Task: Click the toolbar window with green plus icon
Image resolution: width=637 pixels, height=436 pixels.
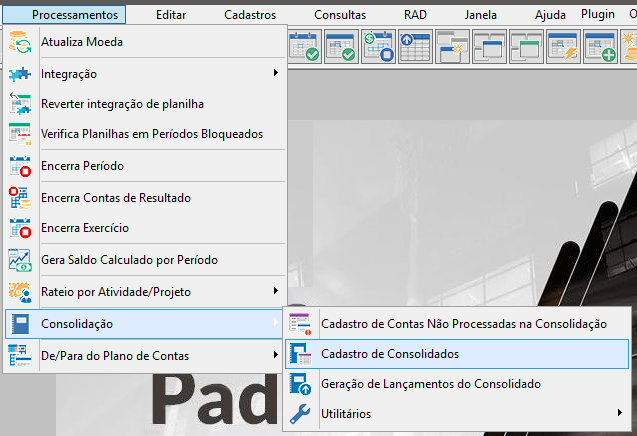Action: coord(600,46)
